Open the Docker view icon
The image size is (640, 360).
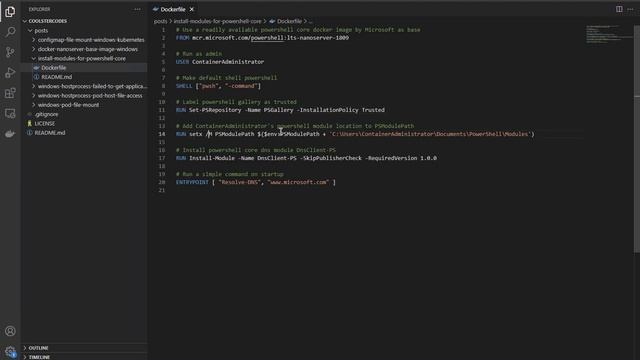[x=10, y=134]
